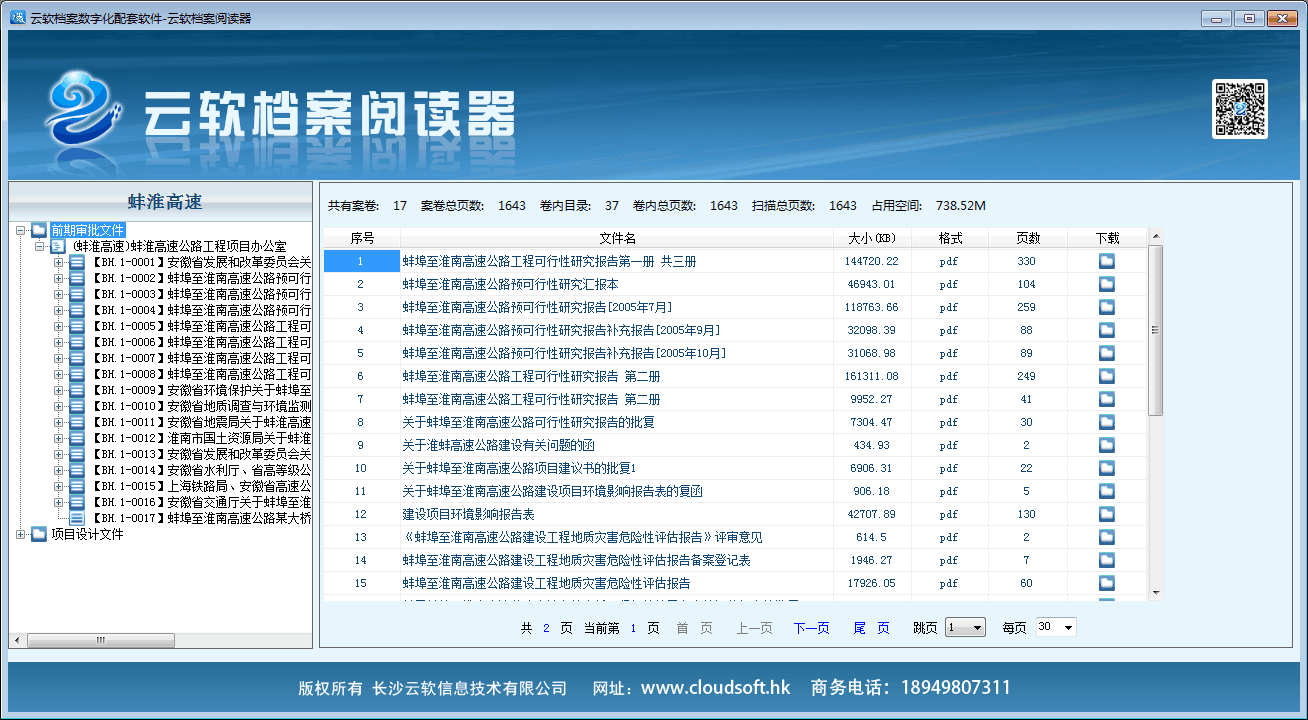Screen dimensions: 1308x720
Task: Click download icon for row 2 汇报本
Action: (1106, 284)
